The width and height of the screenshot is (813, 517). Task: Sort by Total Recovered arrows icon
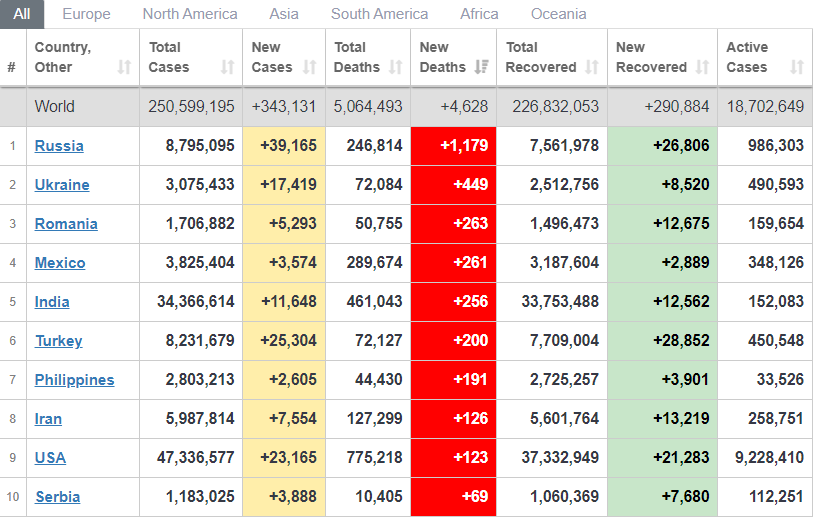[592, 67]
